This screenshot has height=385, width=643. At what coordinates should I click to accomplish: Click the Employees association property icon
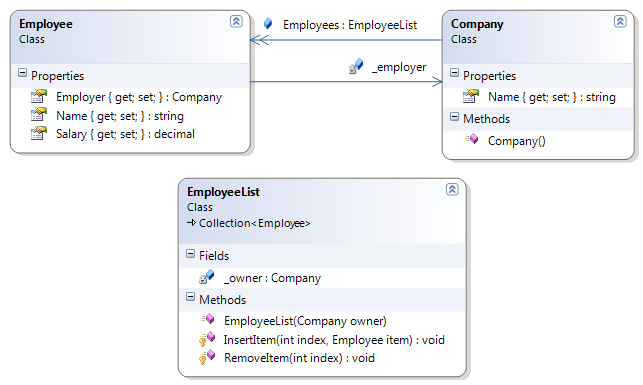point(268,23)
